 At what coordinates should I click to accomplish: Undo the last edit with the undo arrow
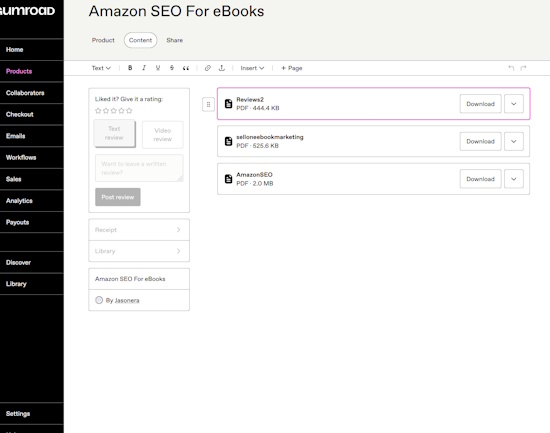511,68
